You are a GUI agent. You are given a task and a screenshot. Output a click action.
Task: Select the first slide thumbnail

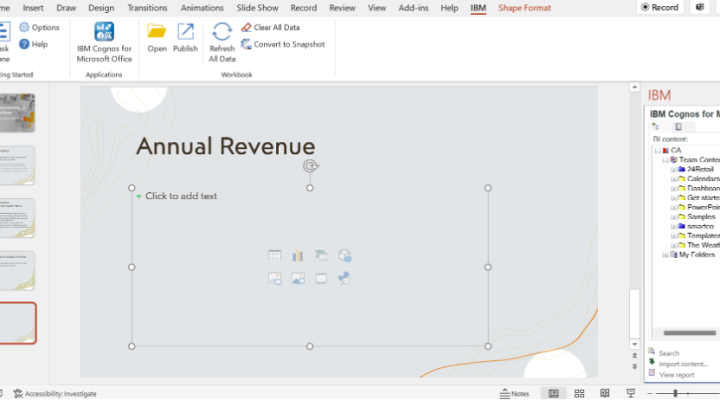click(x=17, y=113)
